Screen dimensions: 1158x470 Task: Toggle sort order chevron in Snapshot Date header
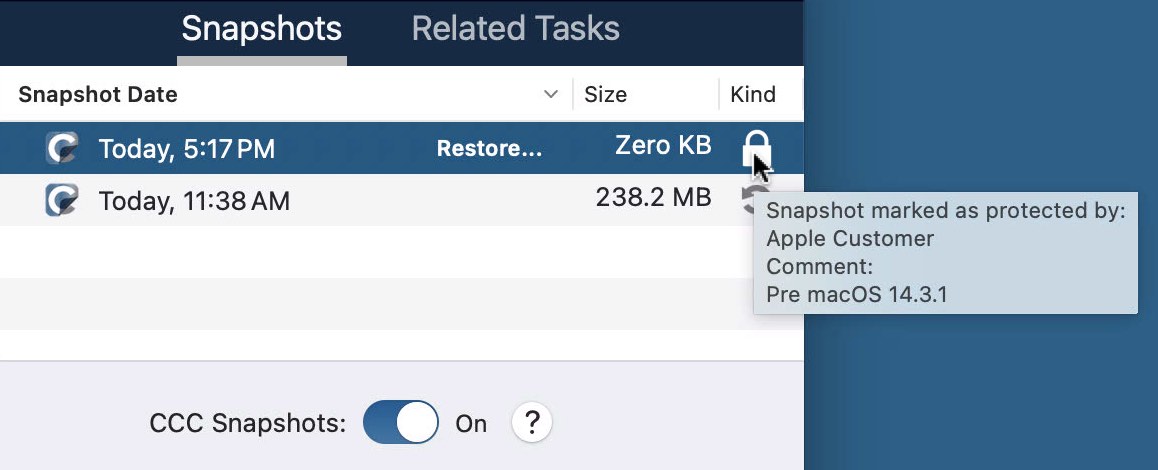click(x=550, y=95)
